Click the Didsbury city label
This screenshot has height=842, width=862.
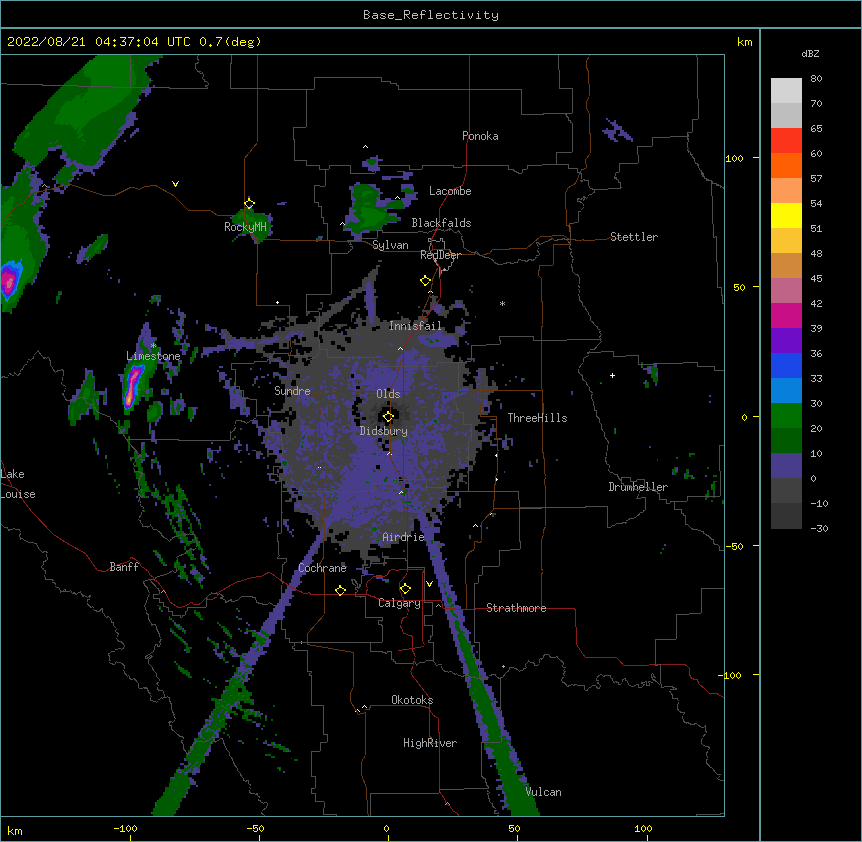pyautogui.click(x=384, y=431)
